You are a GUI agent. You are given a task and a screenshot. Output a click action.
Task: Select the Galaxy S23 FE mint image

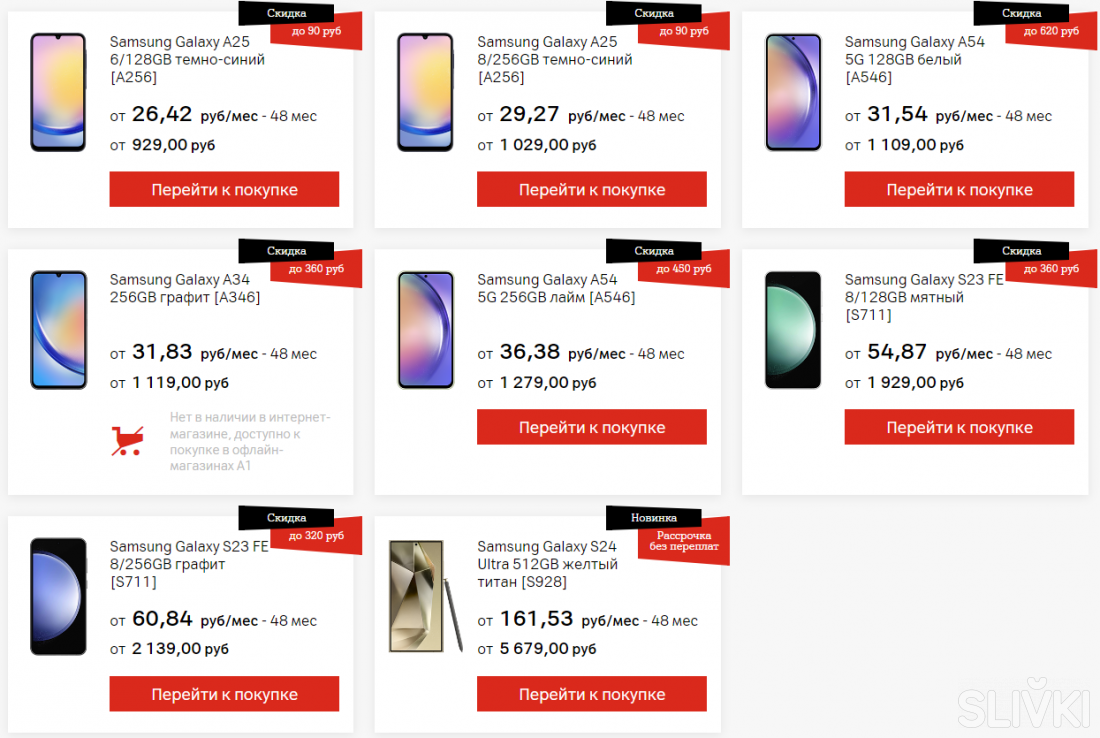(793, 329)
